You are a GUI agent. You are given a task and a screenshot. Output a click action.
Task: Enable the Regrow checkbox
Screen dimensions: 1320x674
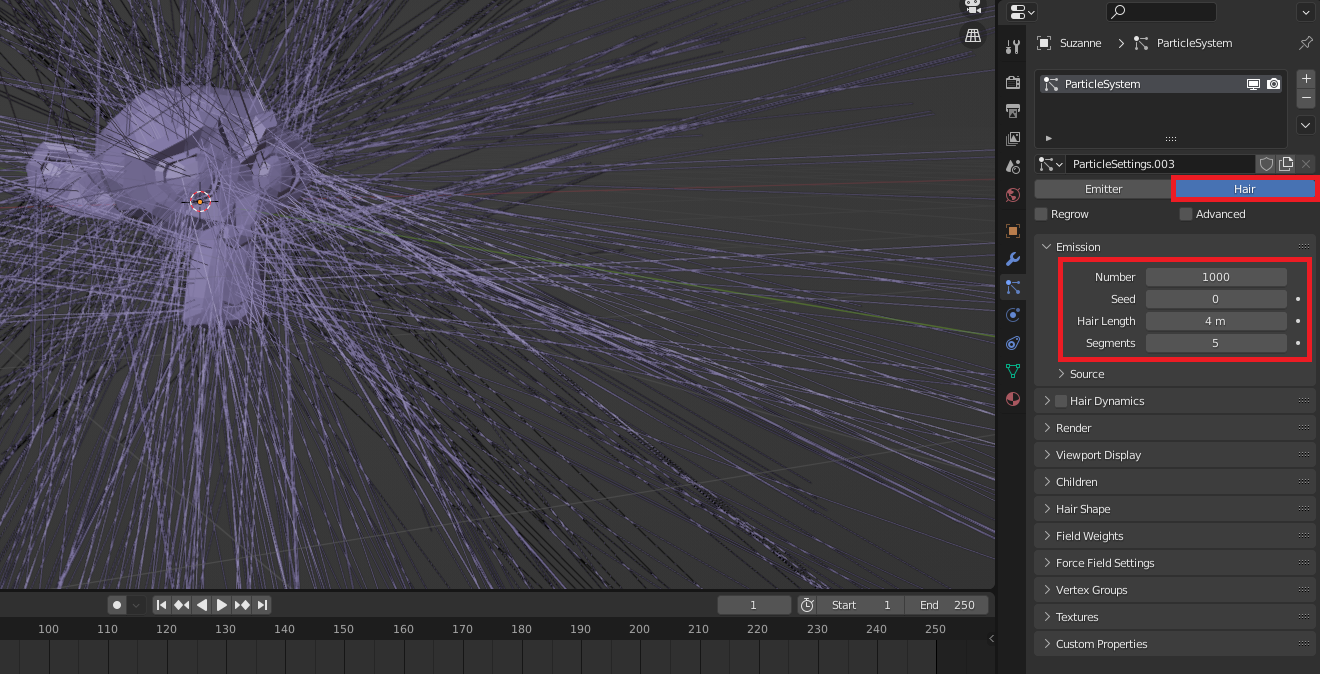click(1041, 214)
